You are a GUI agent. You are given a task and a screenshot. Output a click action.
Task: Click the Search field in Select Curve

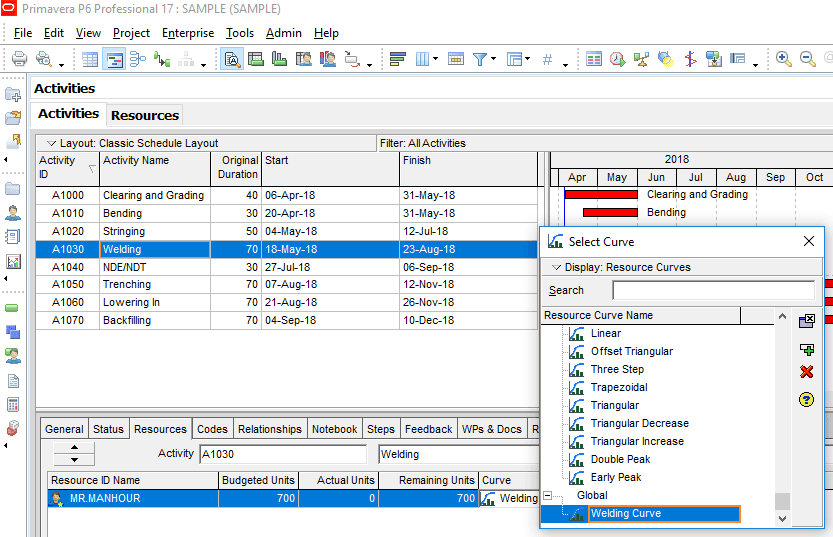(x=713, y=291)
